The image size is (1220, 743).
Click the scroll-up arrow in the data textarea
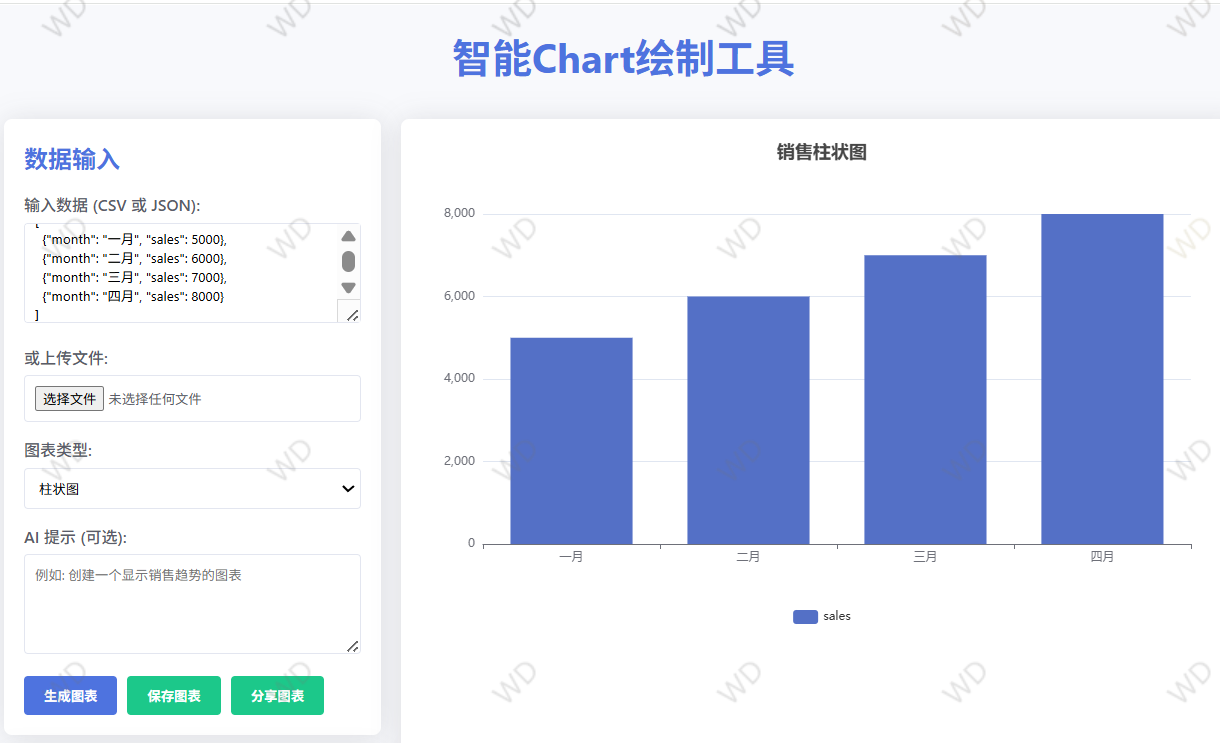pyautogui.click(x=348, y=236)
